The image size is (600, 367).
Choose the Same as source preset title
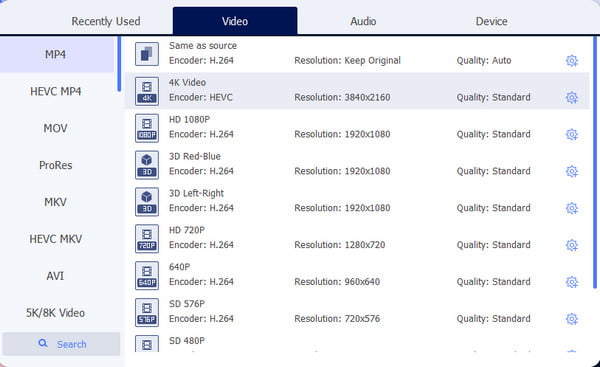click(x=203, y=46)
